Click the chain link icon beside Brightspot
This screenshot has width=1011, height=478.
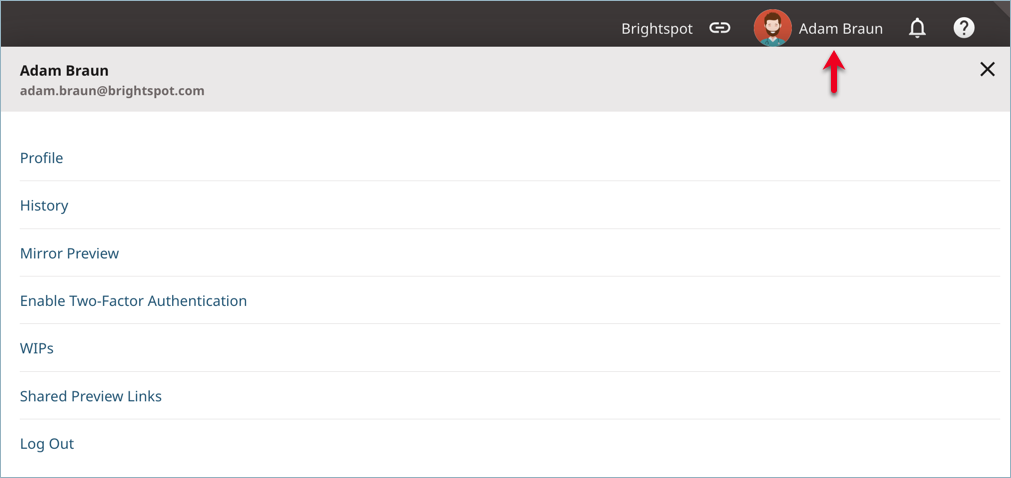click(720, 28)
